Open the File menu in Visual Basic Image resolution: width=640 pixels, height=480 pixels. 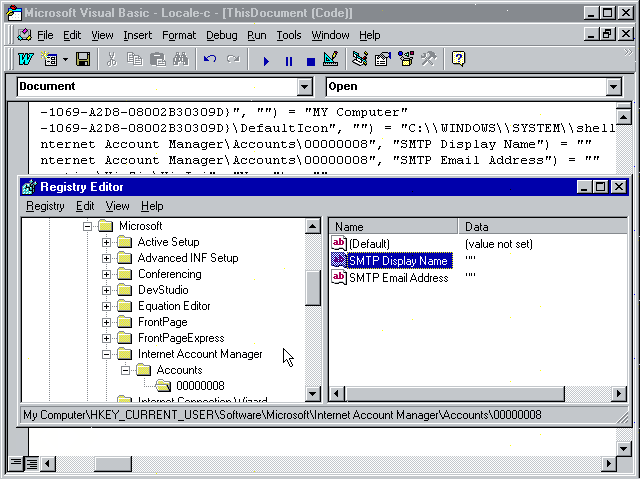pyautogui.click(x=45, y=36)
